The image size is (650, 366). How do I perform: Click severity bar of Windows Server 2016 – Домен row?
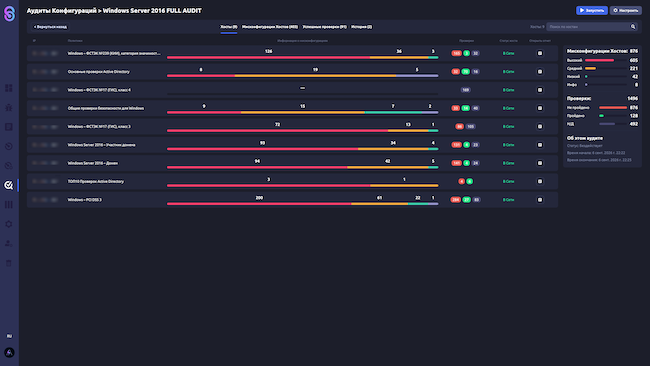(x=303, y=167)
